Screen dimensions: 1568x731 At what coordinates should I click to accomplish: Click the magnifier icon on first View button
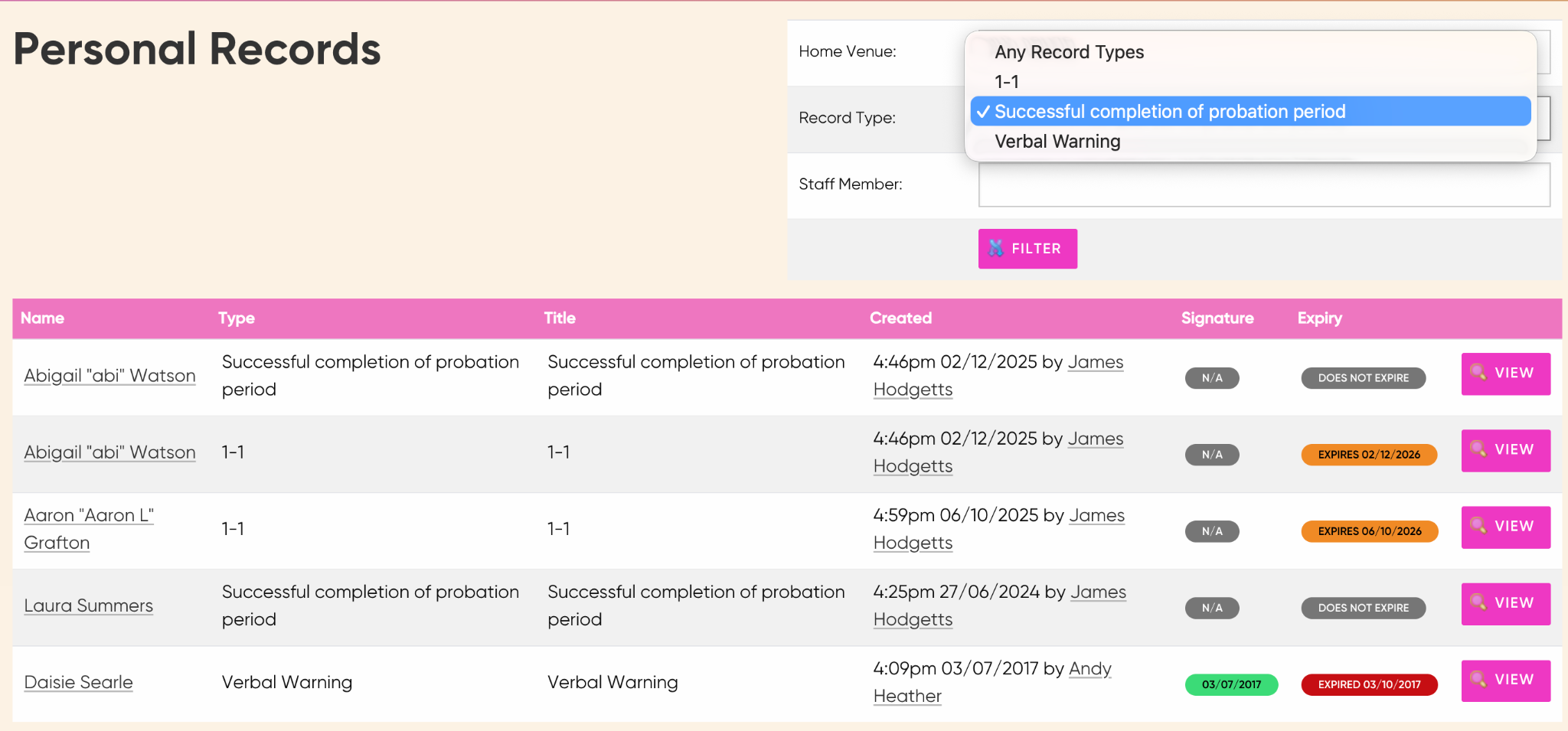(1478, 372)
